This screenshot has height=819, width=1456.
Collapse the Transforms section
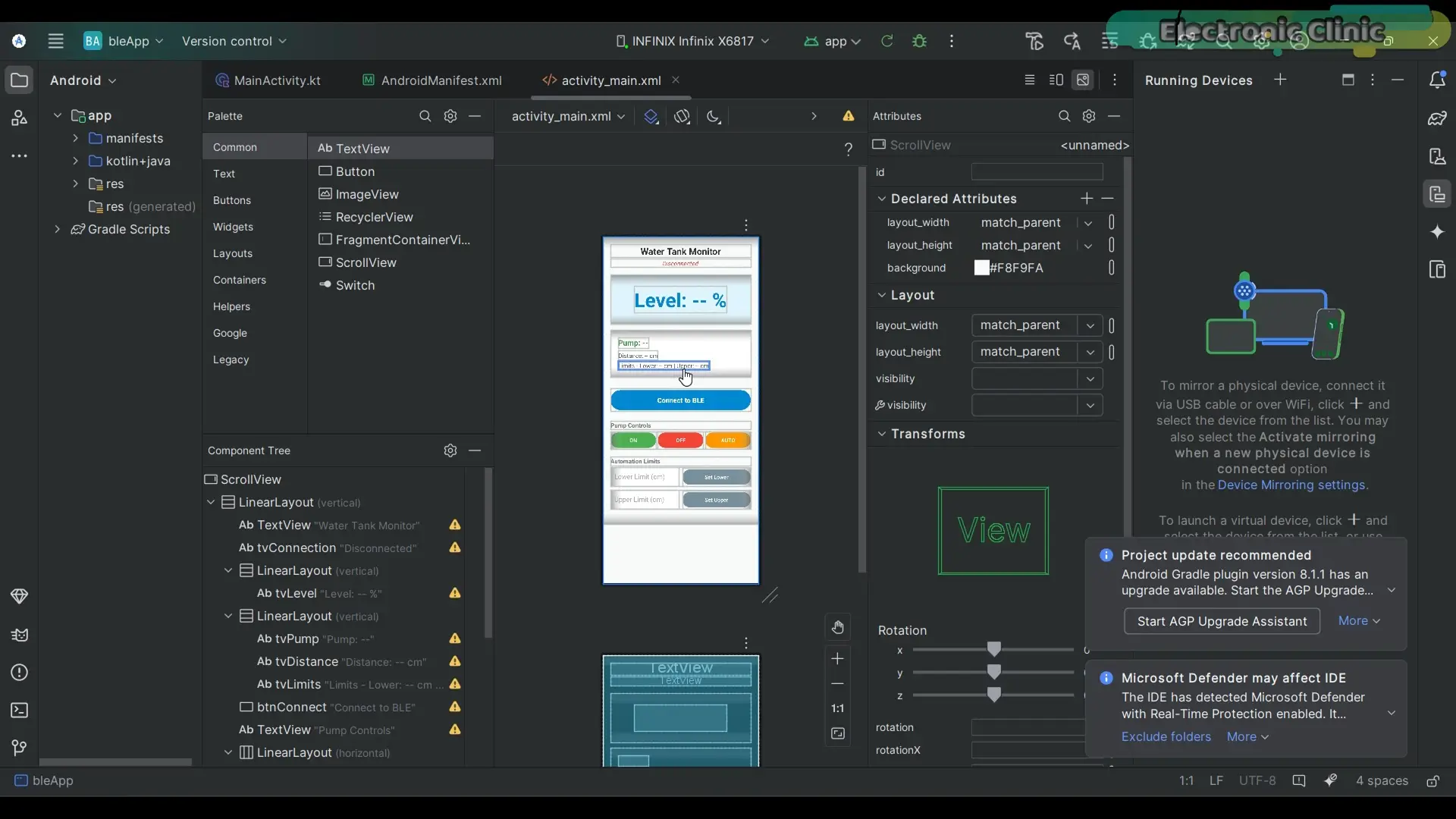point(881,434)
